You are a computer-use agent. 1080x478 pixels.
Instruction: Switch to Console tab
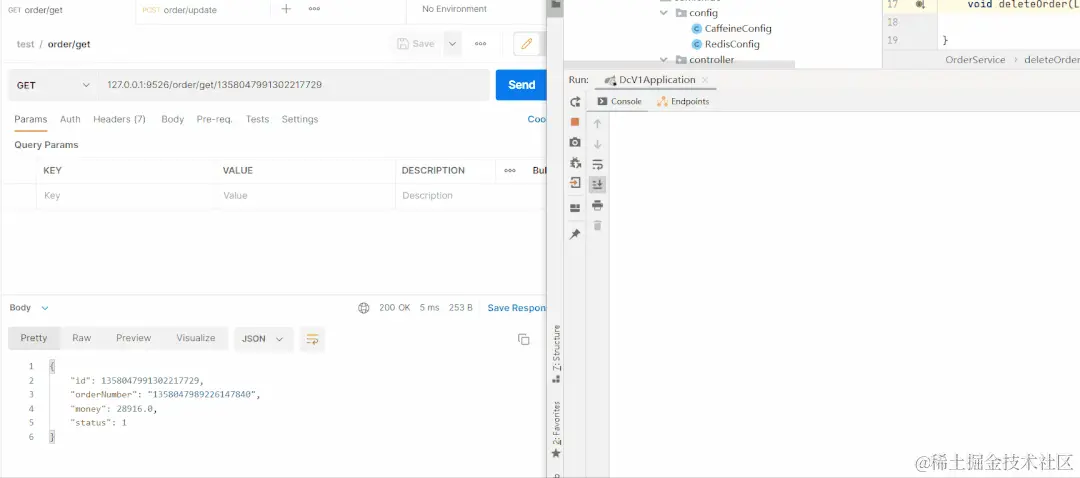[619, 101]
